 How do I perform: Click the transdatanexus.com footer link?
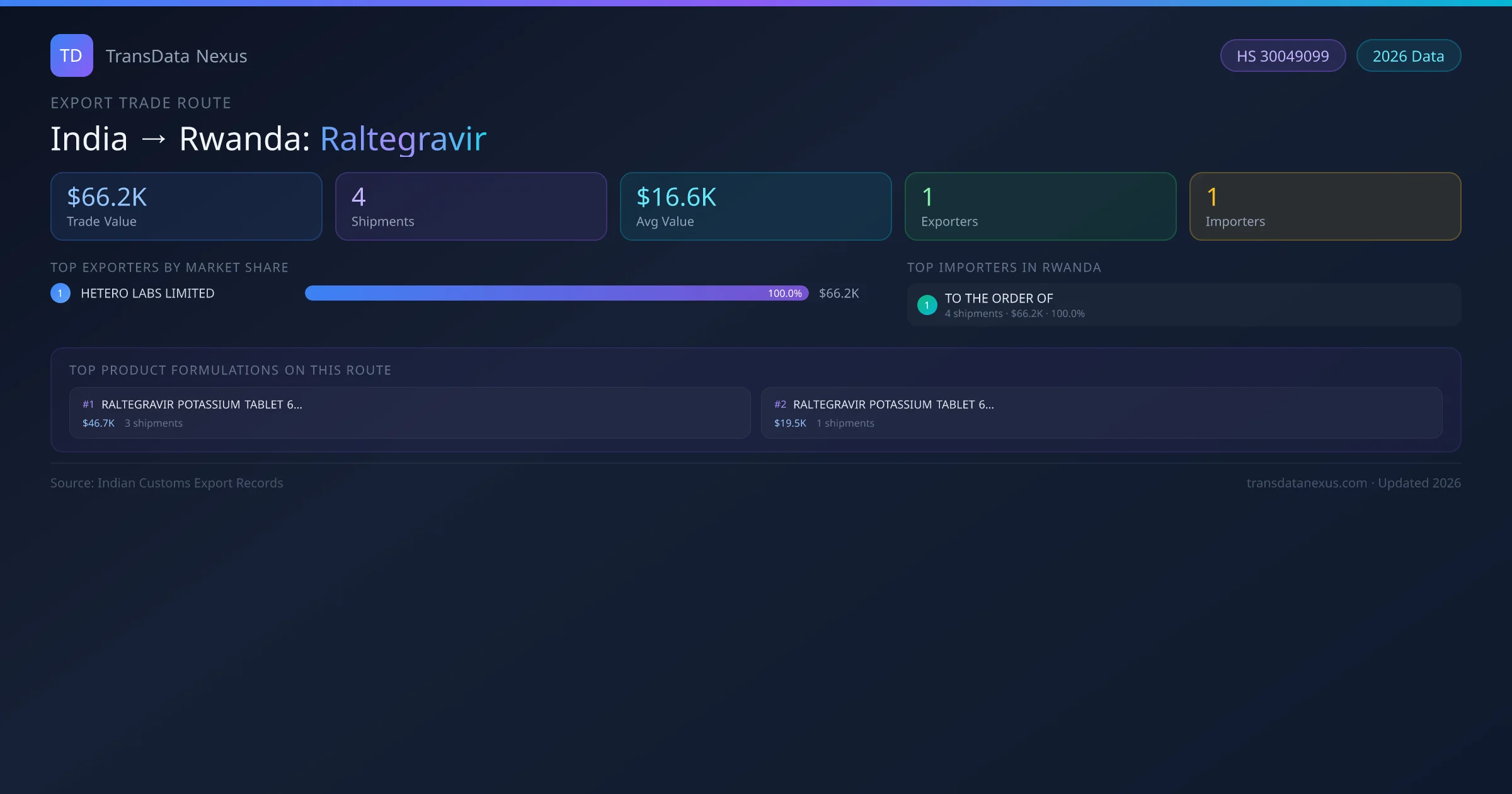pyautogui.click(x=1306, y=483)
